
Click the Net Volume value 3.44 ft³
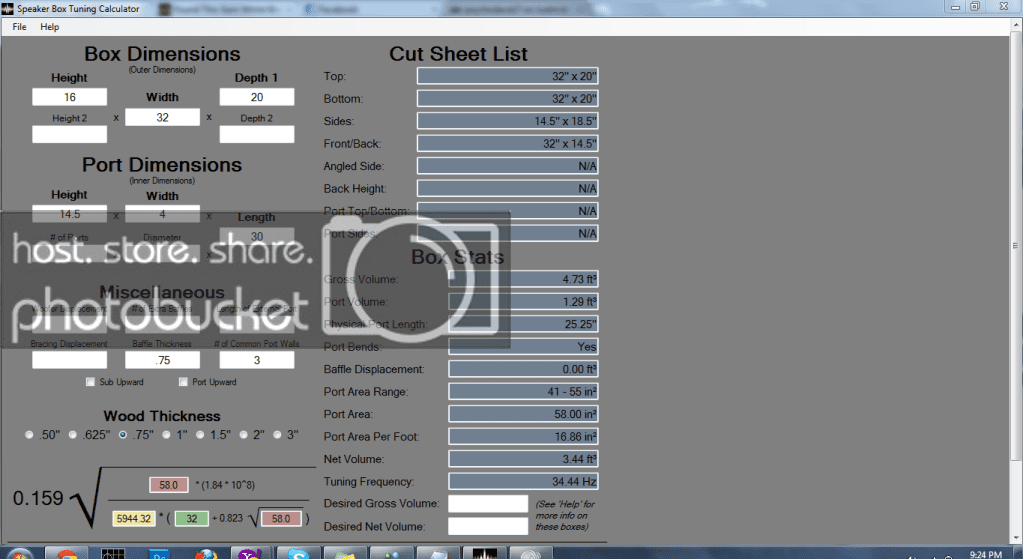[523, 459]
